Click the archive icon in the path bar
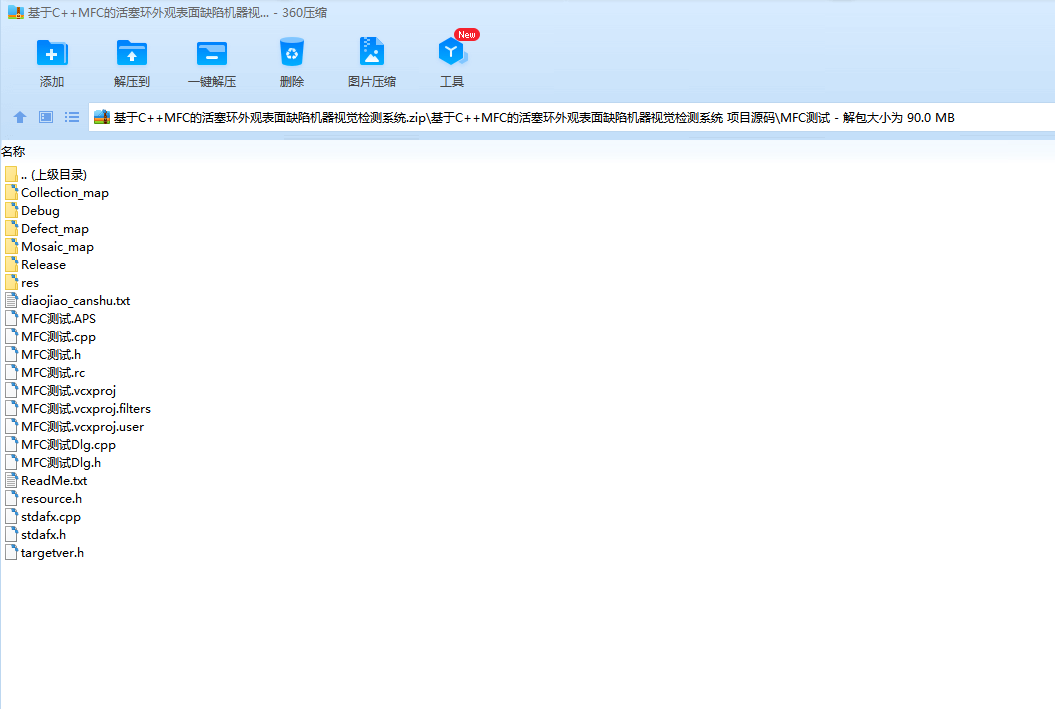This screenshot has width=1055, height=709. [102, 117]
